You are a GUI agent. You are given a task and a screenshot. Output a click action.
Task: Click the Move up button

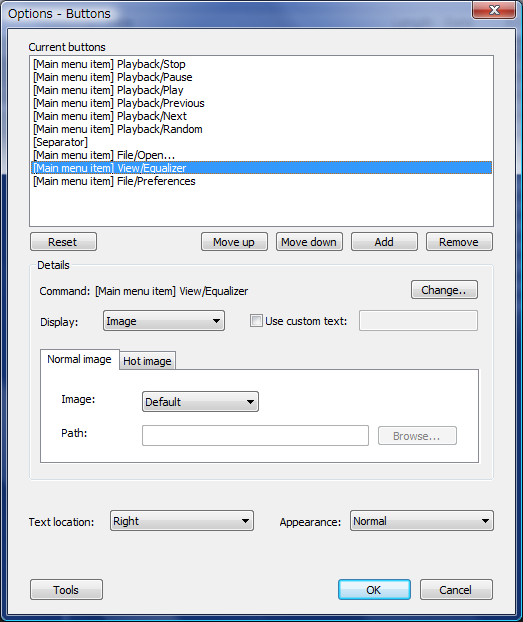pos(234,242)
